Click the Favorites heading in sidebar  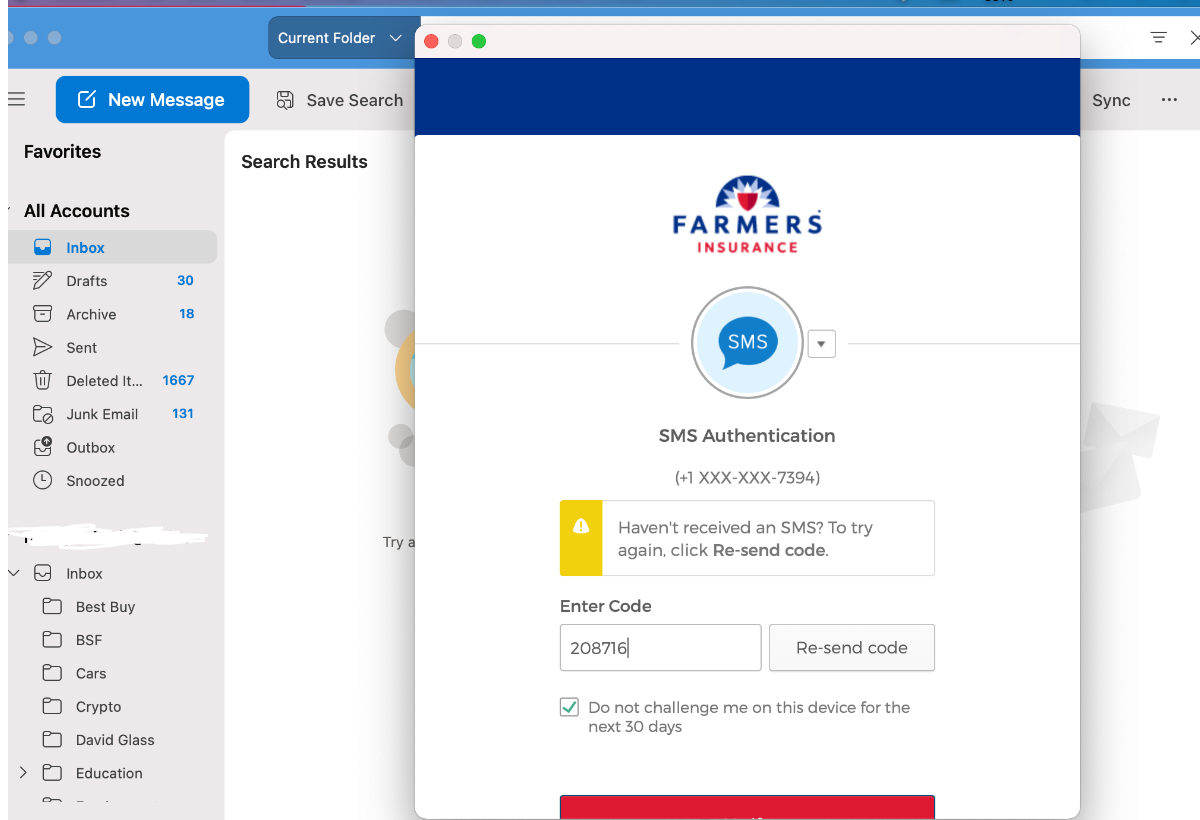[62, 152]
